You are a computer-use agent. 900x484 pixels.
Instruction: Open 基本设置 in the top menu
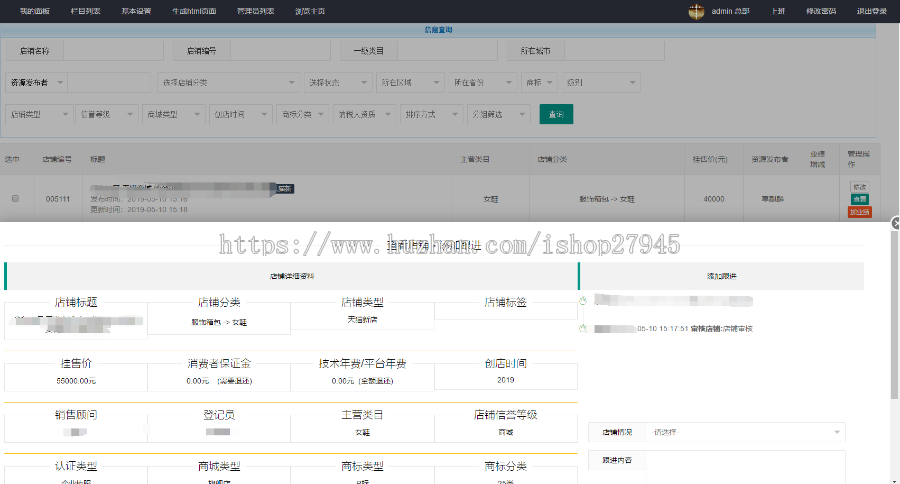(136, 11)
